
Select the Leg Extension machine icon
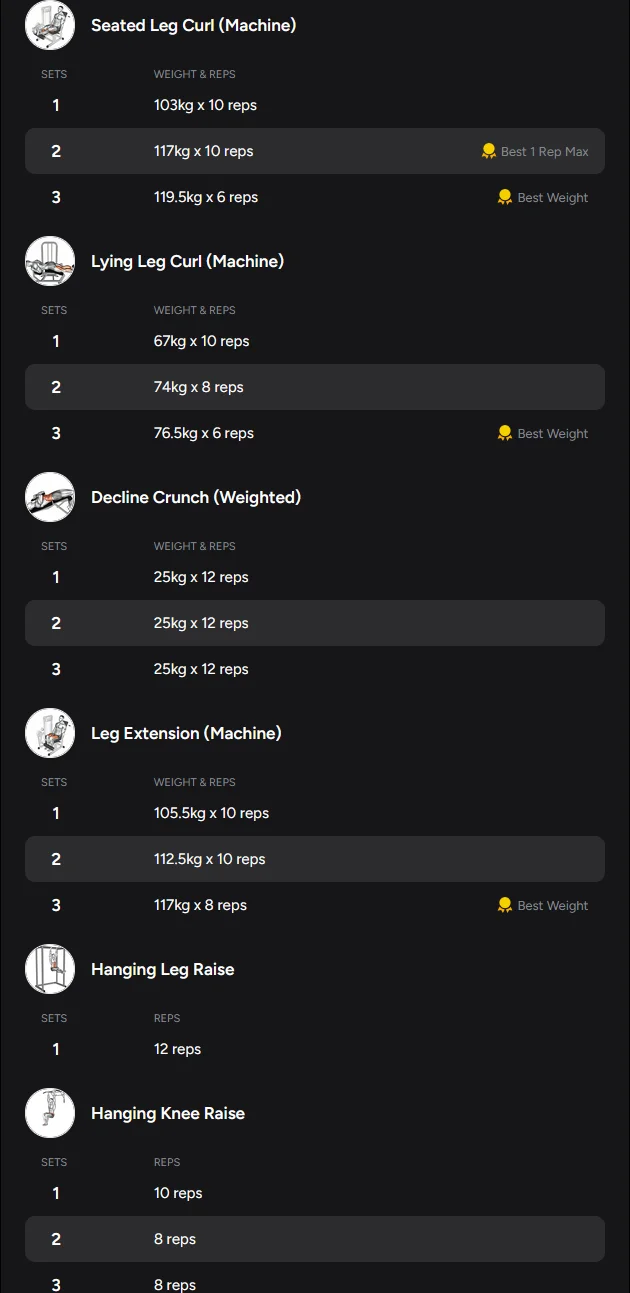tap(50, 733)
